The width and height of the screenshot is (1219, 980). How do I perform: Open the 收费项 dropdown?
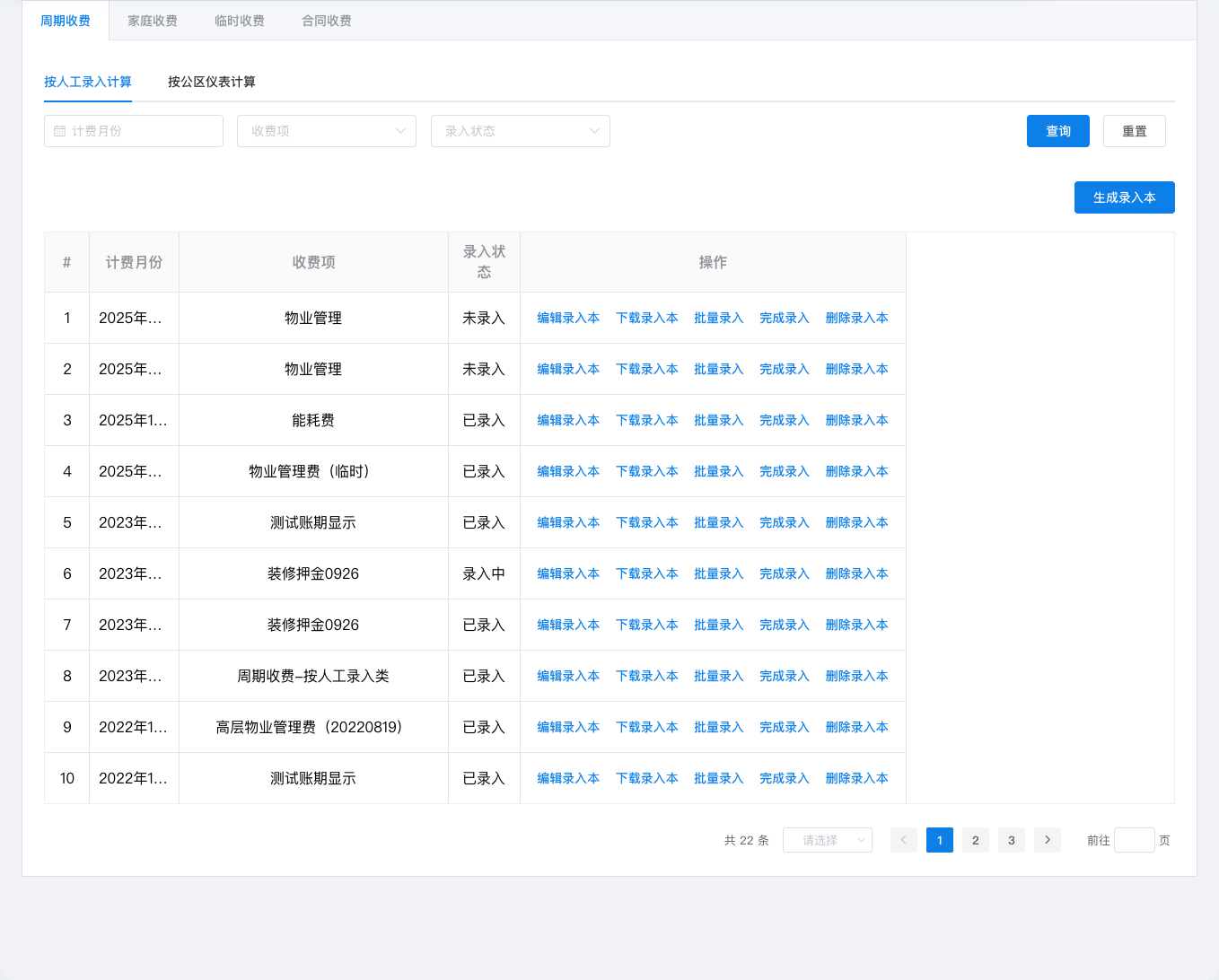(x=326, y=131)
